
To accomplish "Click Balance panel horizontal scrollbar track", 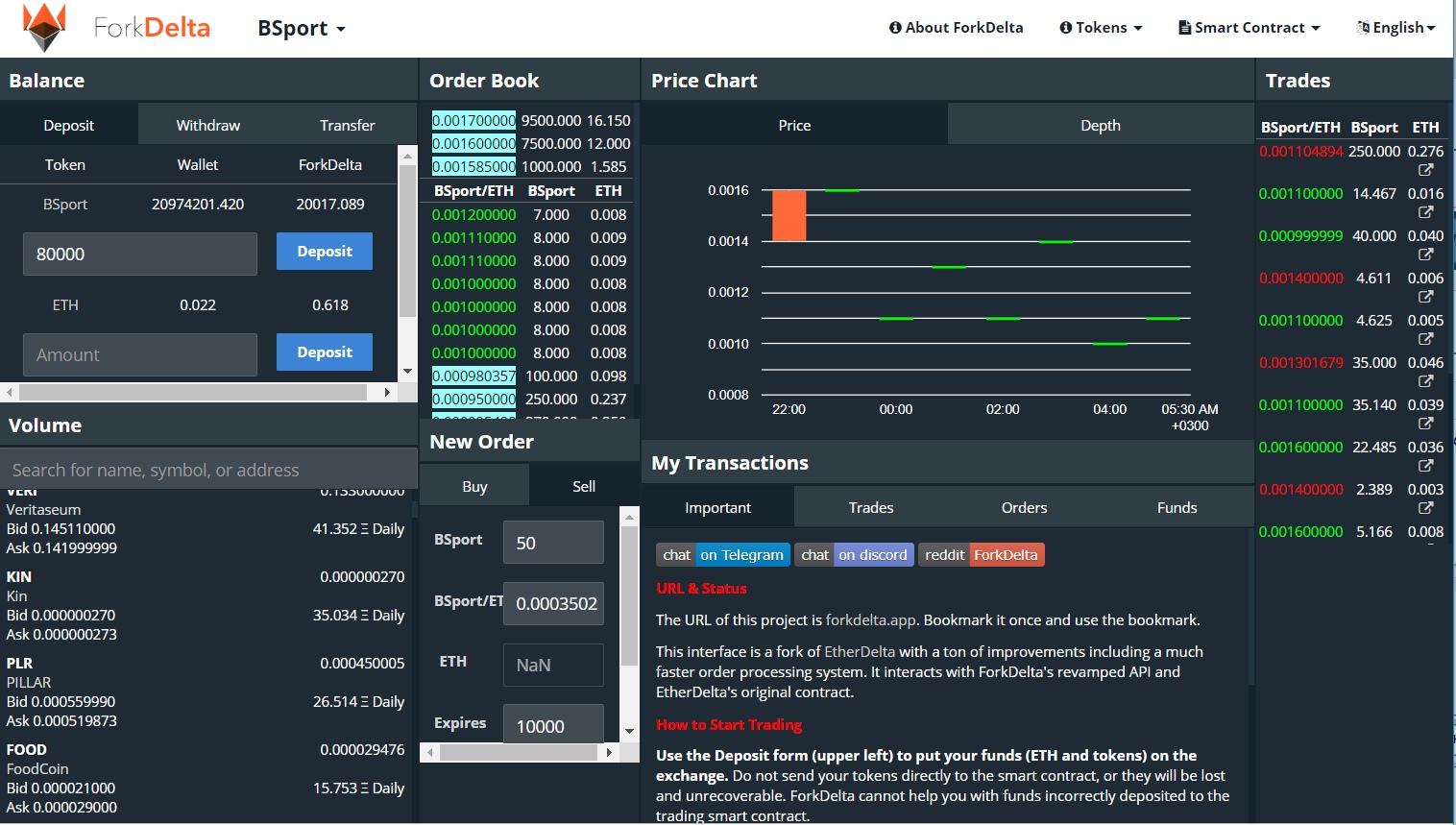I will pyautogui.click(x=192, y=392).
